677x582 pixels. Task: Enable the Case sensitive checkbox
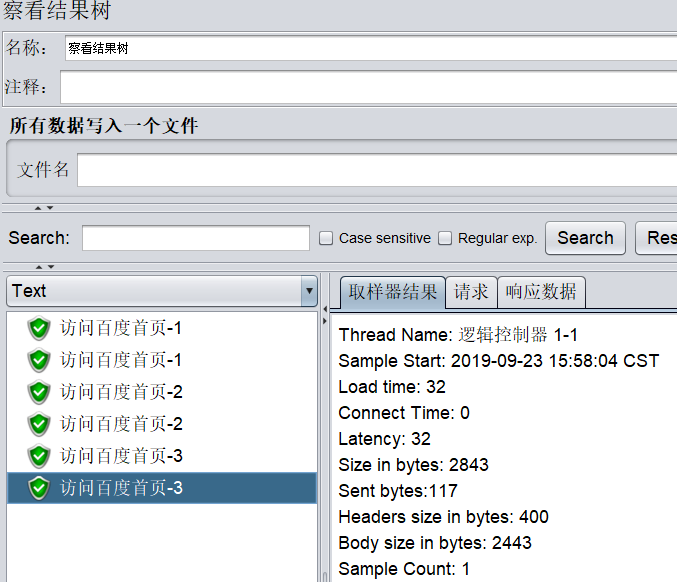pyautogui.click(x=326, y=238)
